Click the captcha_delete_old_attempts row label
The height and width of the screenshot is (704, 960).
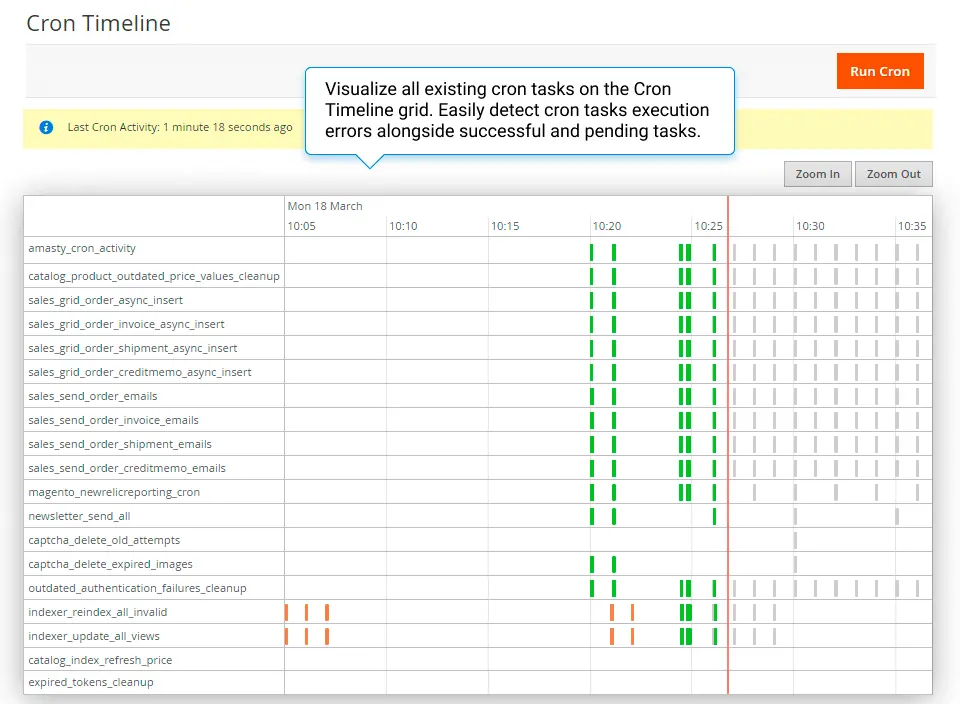point(103,540)
